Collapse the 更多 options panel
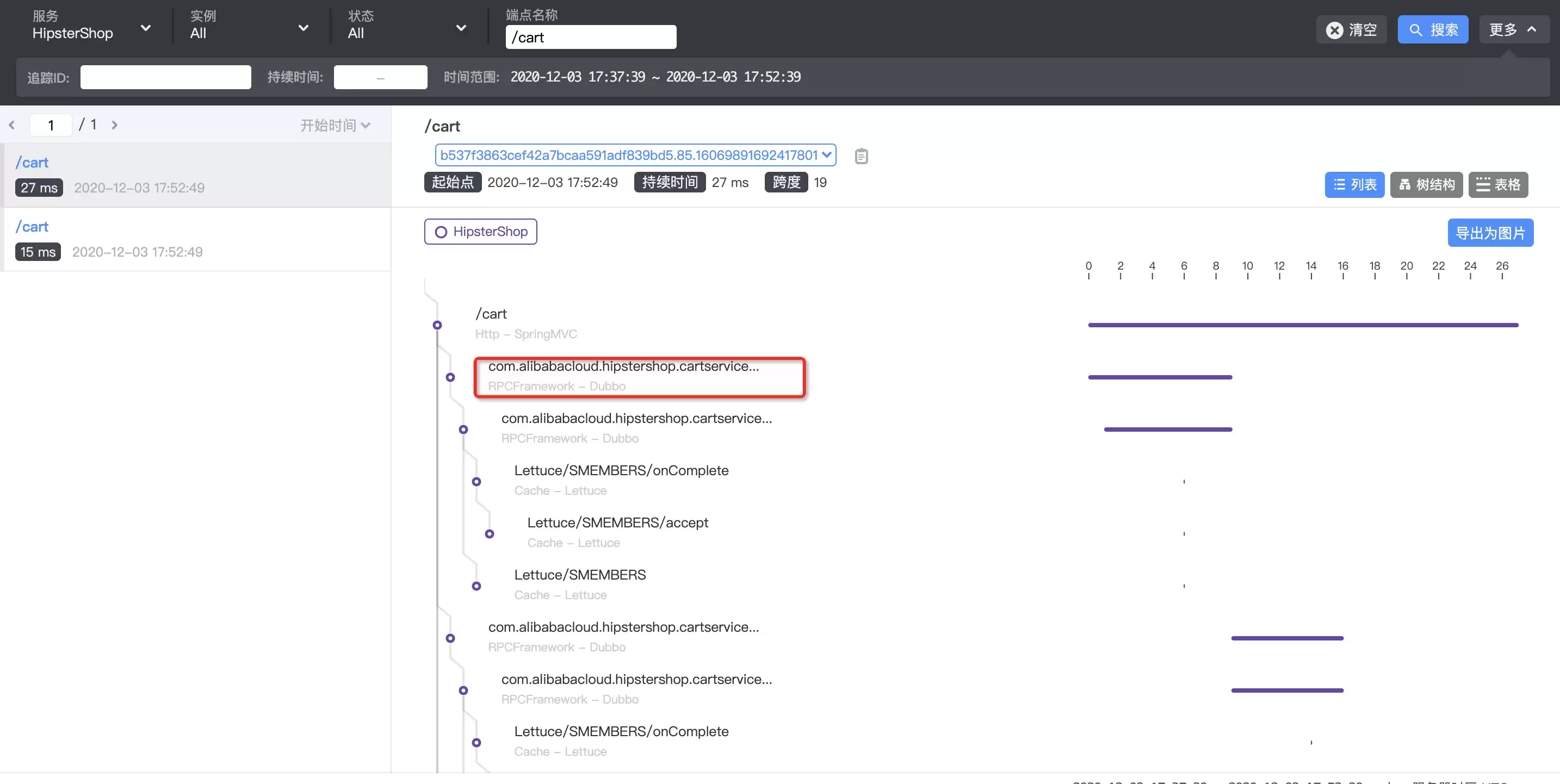The height and width of the screenshot is (784, 1560). click(x=1514, y=30)
